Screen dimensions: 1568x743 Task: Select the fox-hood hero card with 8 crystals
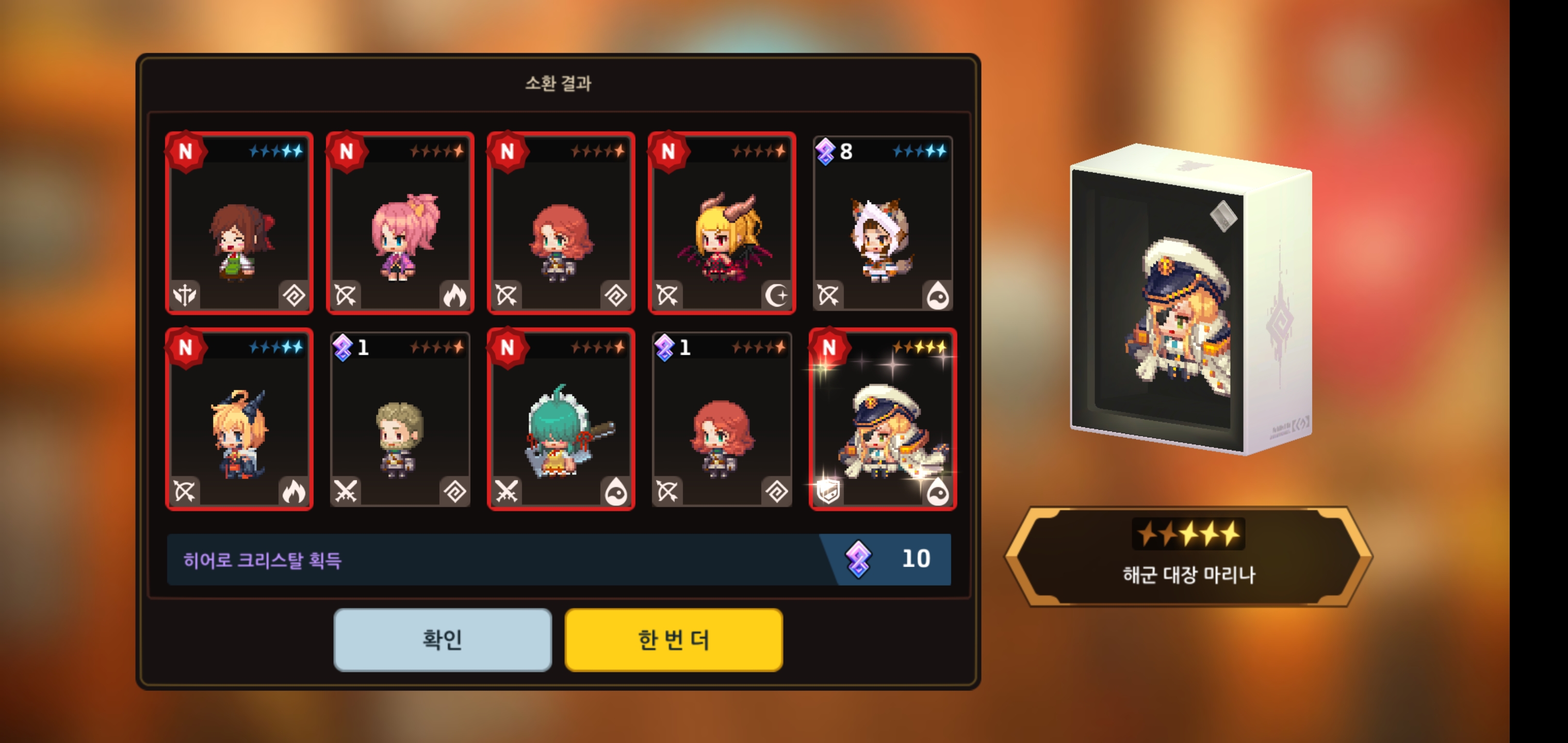pyautogui.click(x=883, y=223)
